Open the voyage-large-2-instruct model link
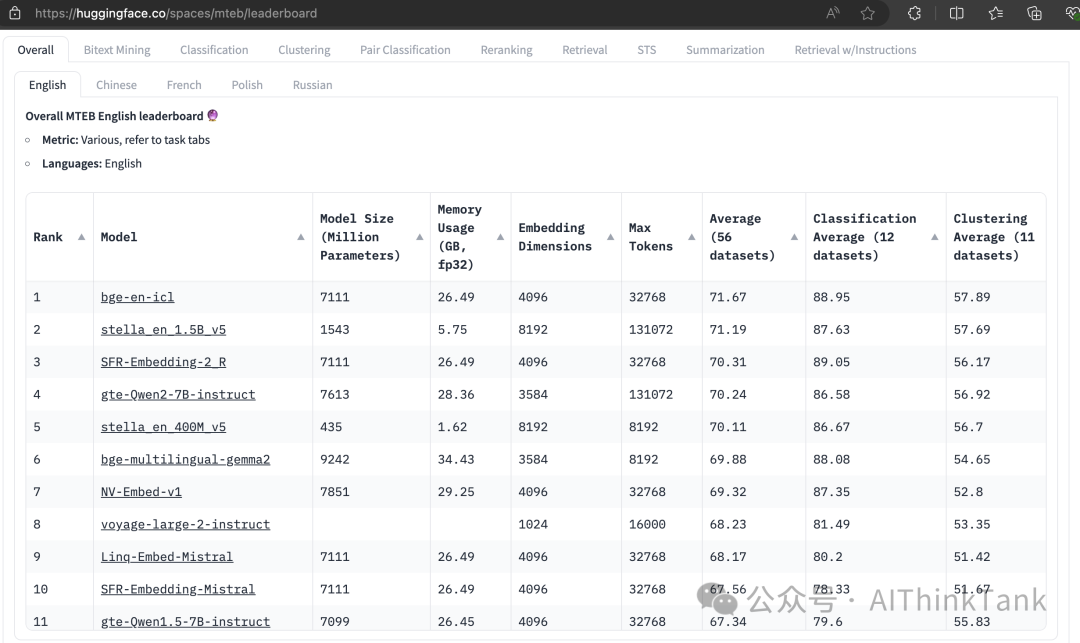 (185, 524)
